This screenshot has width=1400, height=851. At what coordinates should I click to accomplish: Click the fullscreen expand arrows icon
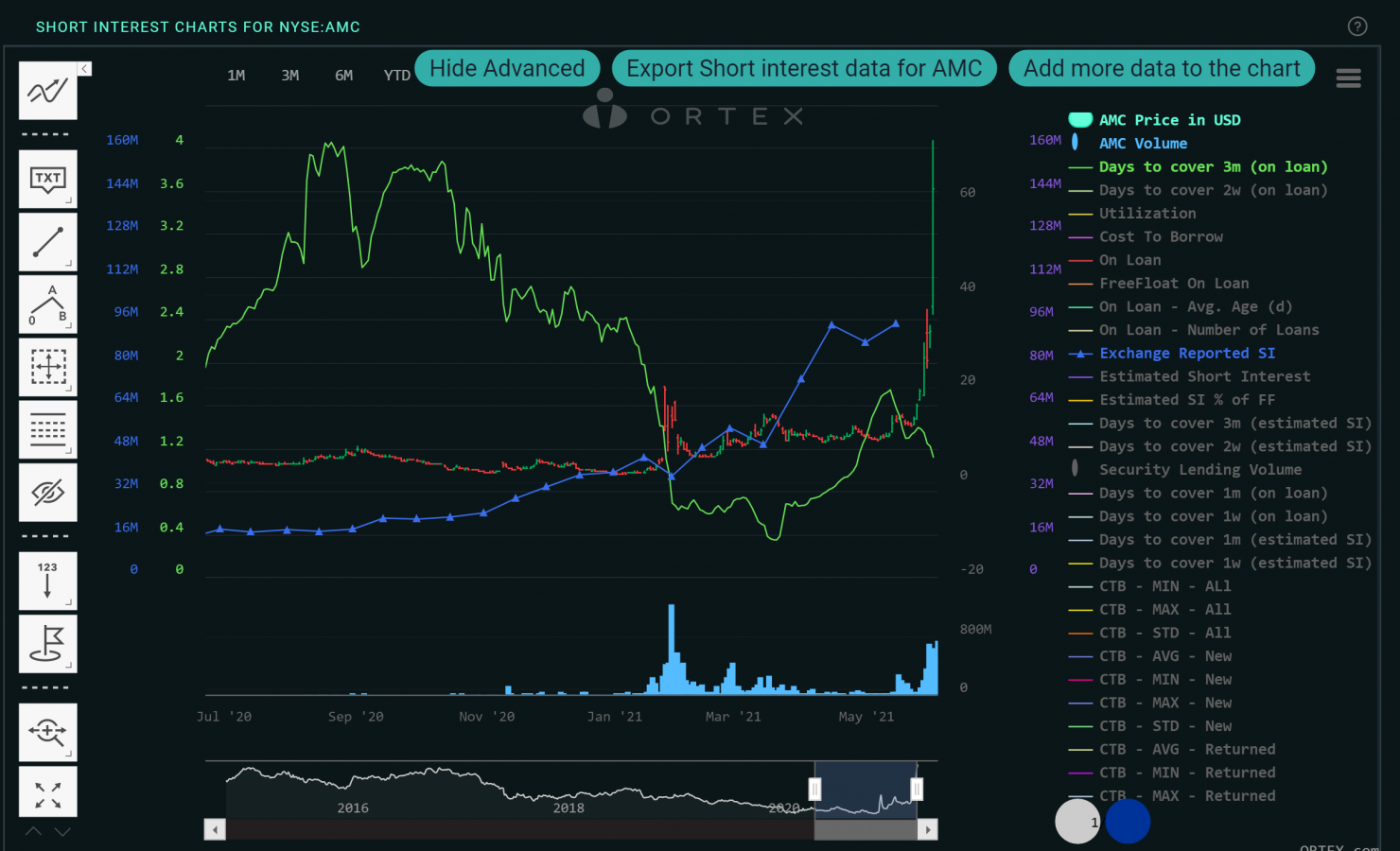pyautogui.click(x=47, y=792)
